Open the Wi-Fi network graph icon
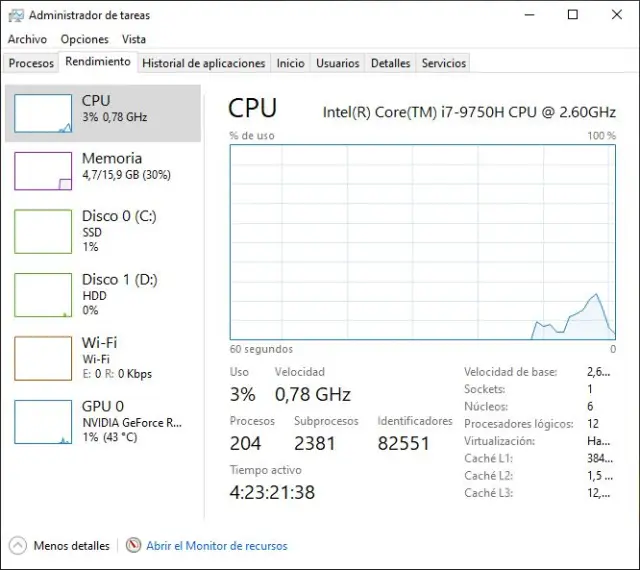The width and height of the screenshot is (640, 570). 43,358
